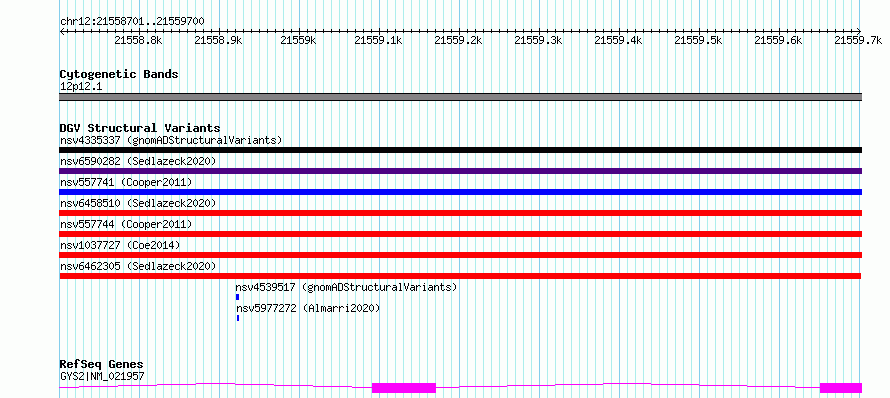The image size is (890, 398).
Task: Select the red nsv557744 variant bar
Action: [461, 234]
